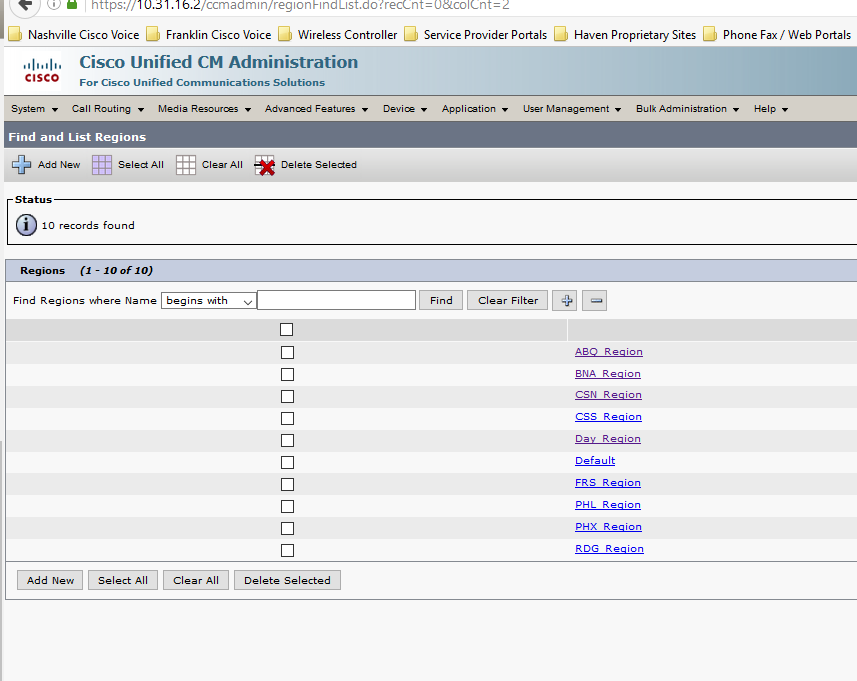The width and height of the screenshot is (857, 681).
Task: Open Franklin Cisco Voice bookmark folder
Action: coord(209,35)
